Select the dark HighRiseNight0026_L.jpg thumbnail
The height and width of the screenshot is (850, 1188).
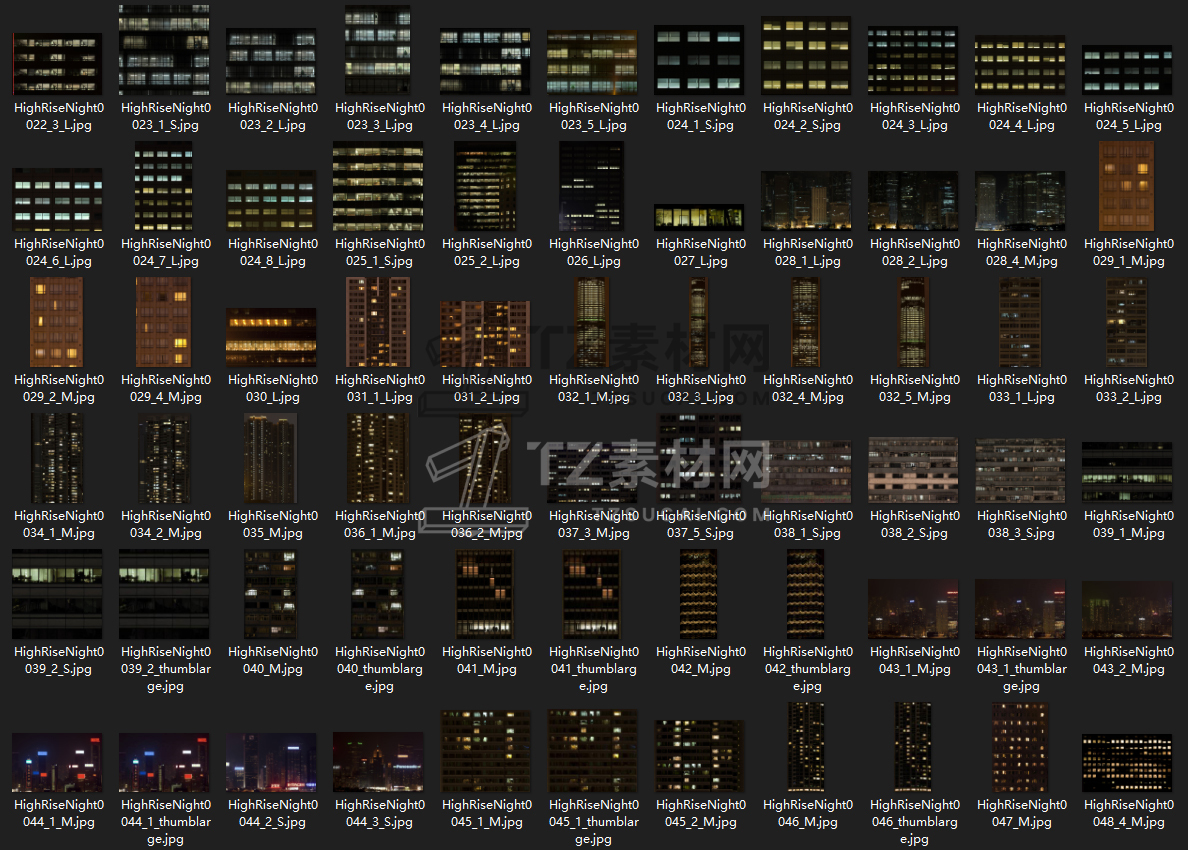[592, 186]
